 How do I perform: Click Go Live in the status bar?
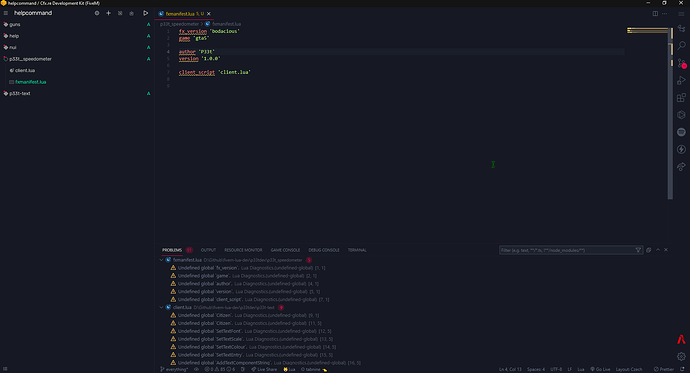(600, 369)
